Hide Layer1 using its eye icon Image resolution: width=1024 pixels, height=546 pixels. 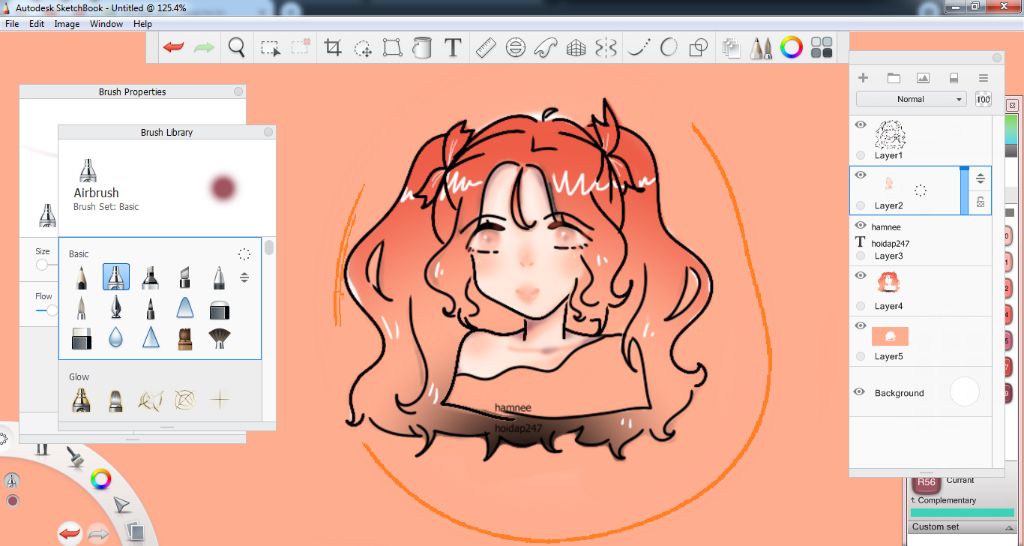coord(860,125)
